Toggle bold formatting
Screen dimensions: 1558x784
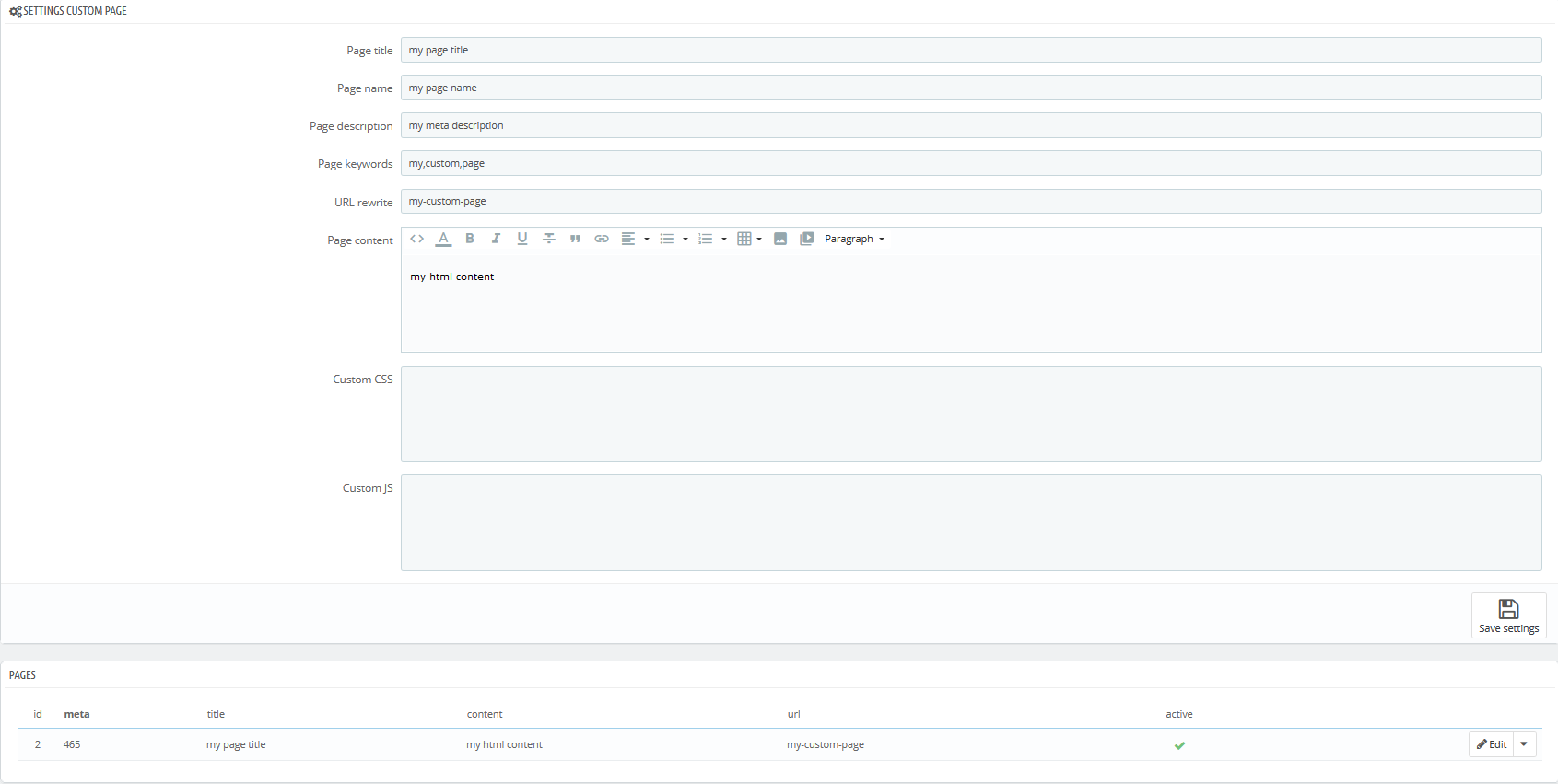tap(470, 239)
